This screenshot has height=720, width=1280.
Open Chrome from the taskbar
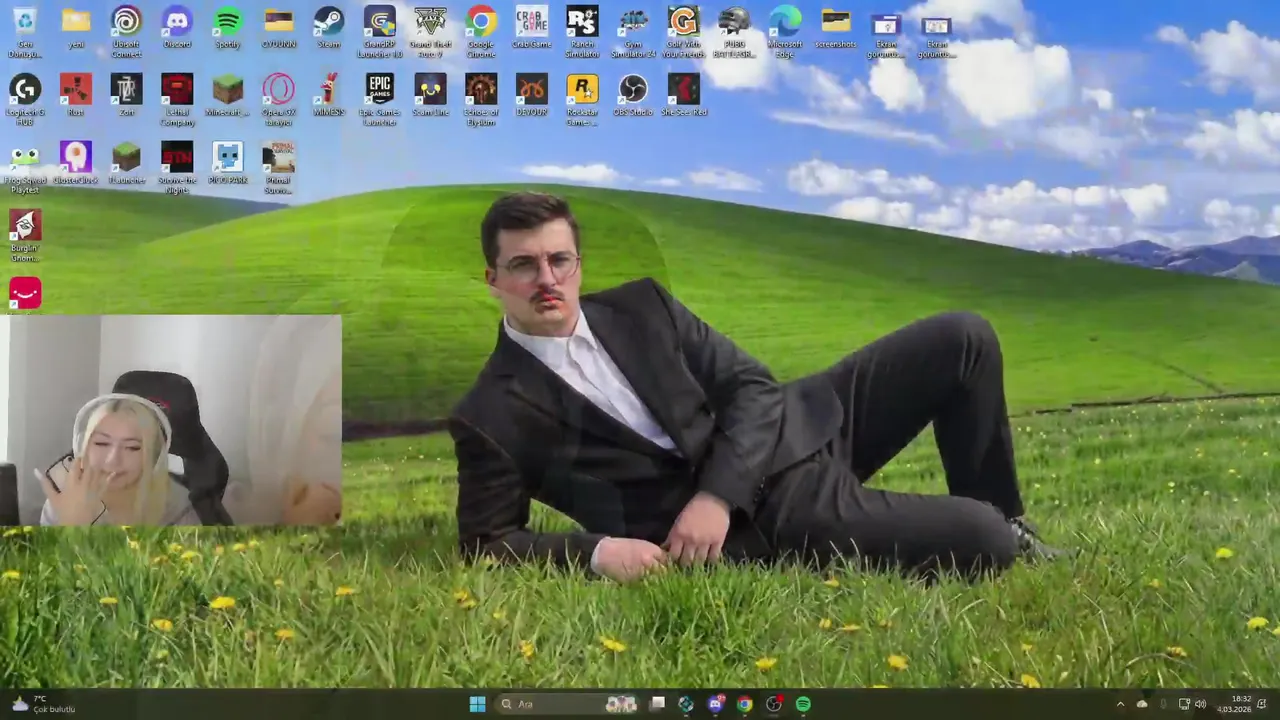click(x=744, y=704)
